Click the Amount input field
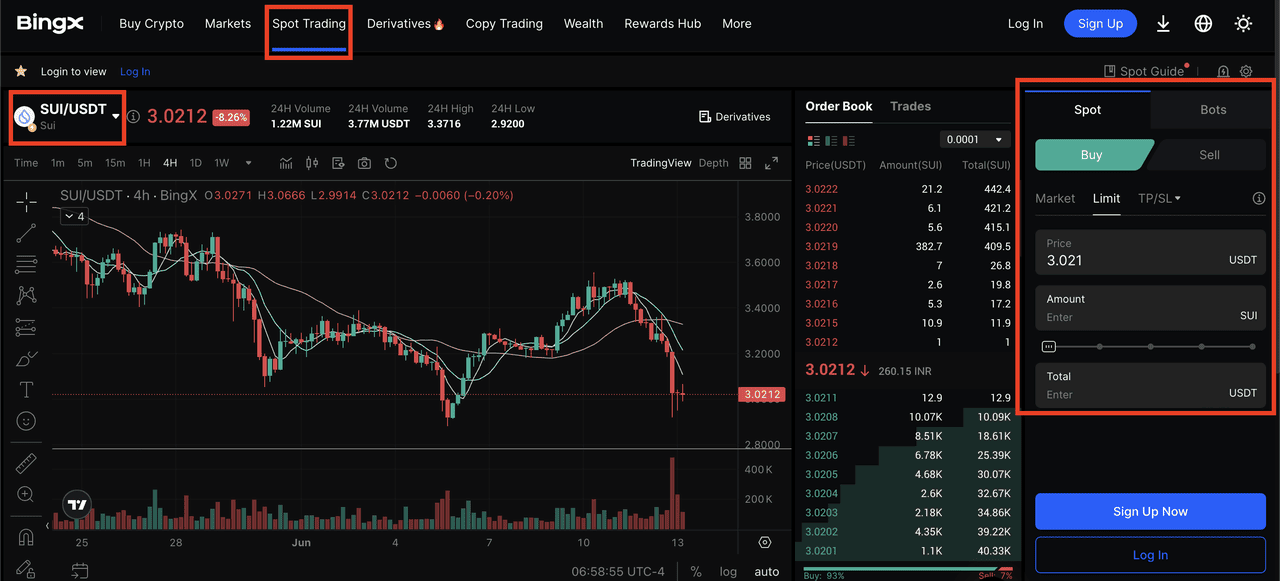Screen dimensions: 1280x581 pyautogui.click(x=1150, y=308)
